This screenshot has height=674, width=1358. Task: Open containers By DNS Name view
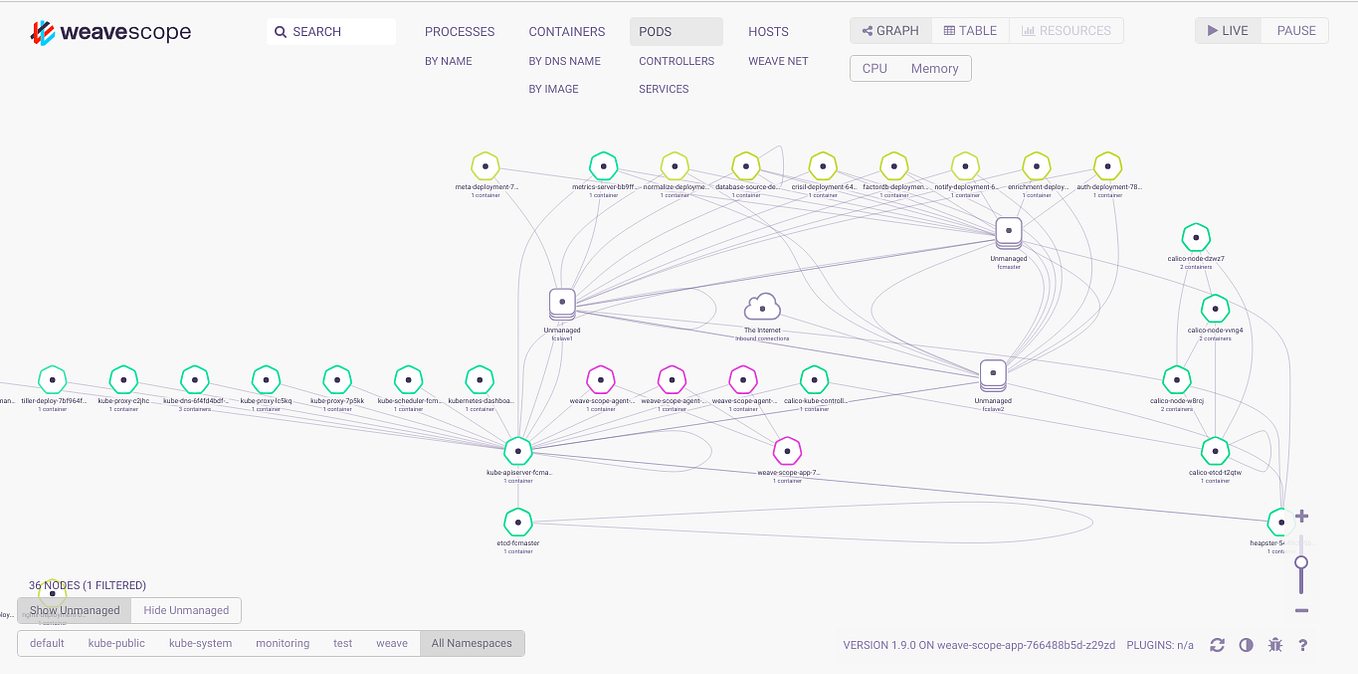565,61
